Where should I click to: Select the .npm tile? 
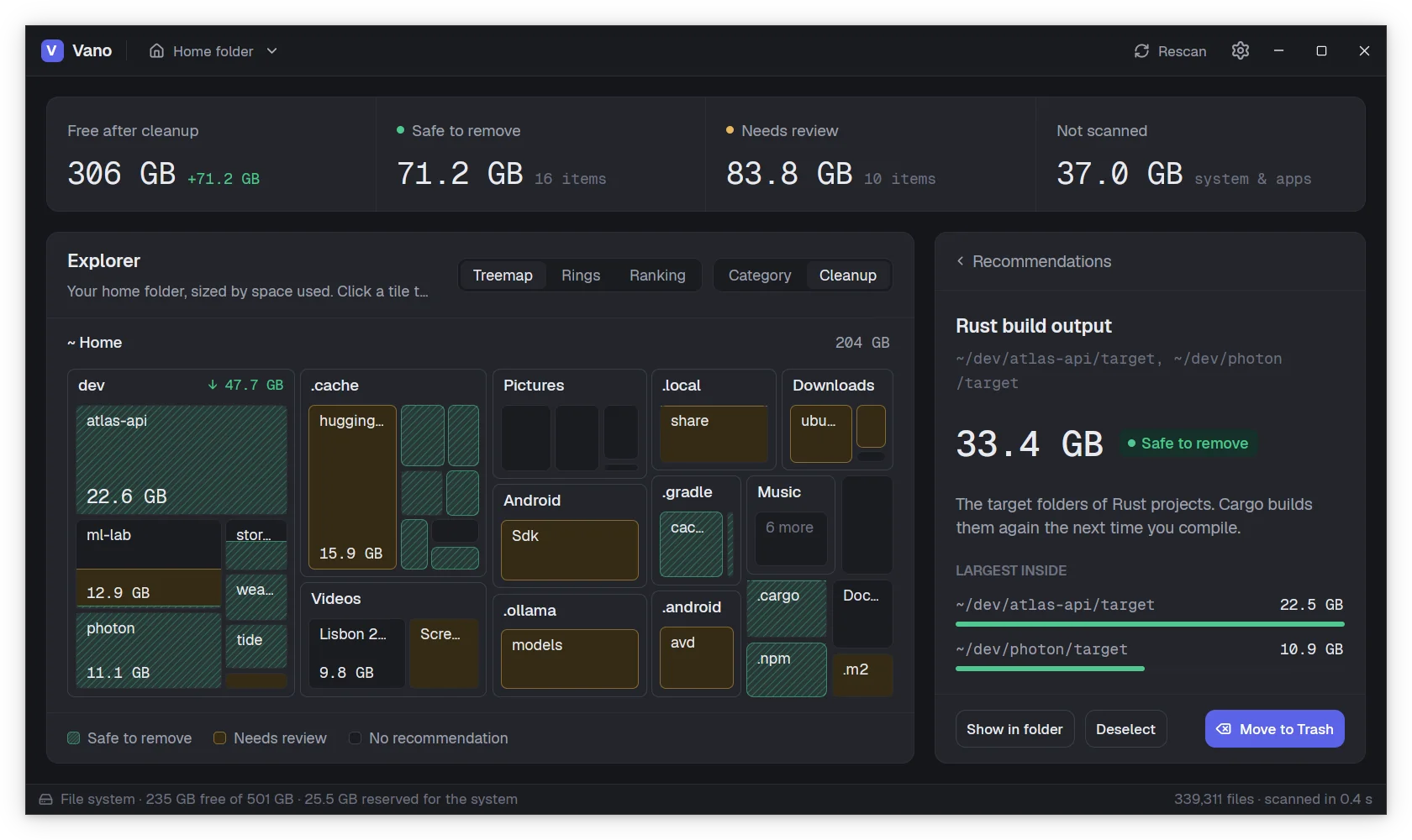[787, 669]
